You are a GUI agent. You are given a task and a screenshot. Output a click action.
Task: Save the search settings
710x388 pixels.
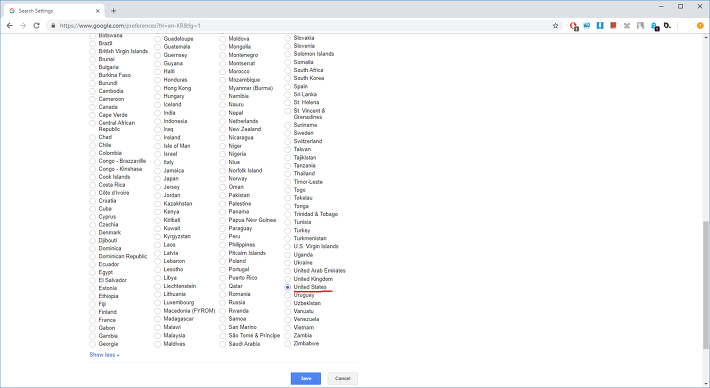point(306,378)
